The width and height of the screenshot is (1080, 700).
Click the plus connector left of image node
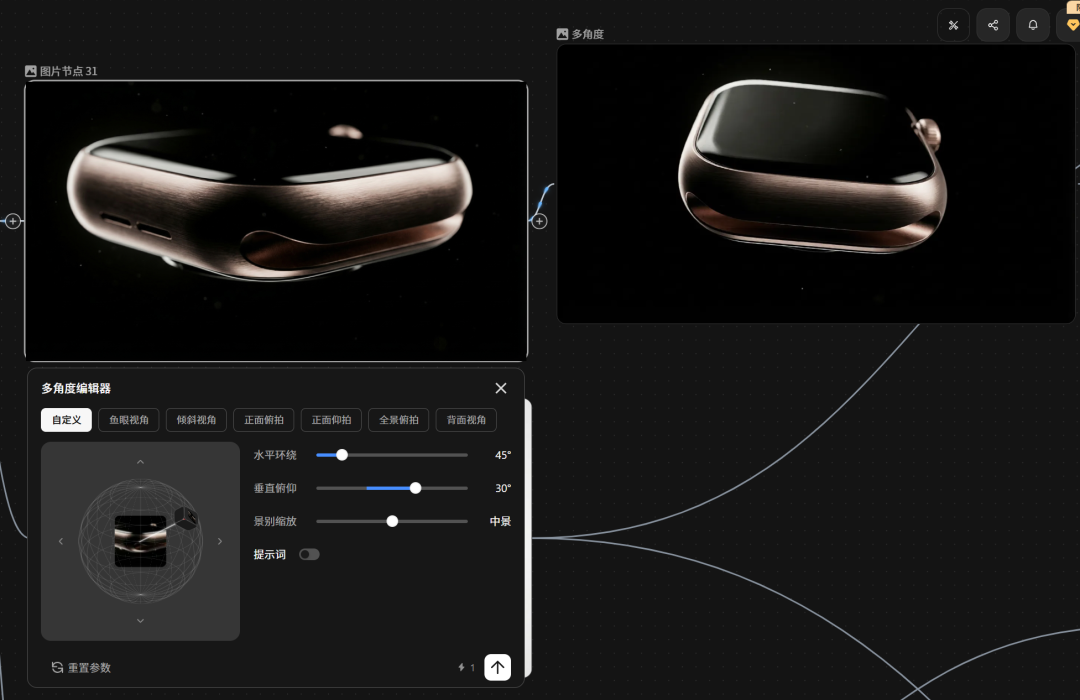click(13, 221)
